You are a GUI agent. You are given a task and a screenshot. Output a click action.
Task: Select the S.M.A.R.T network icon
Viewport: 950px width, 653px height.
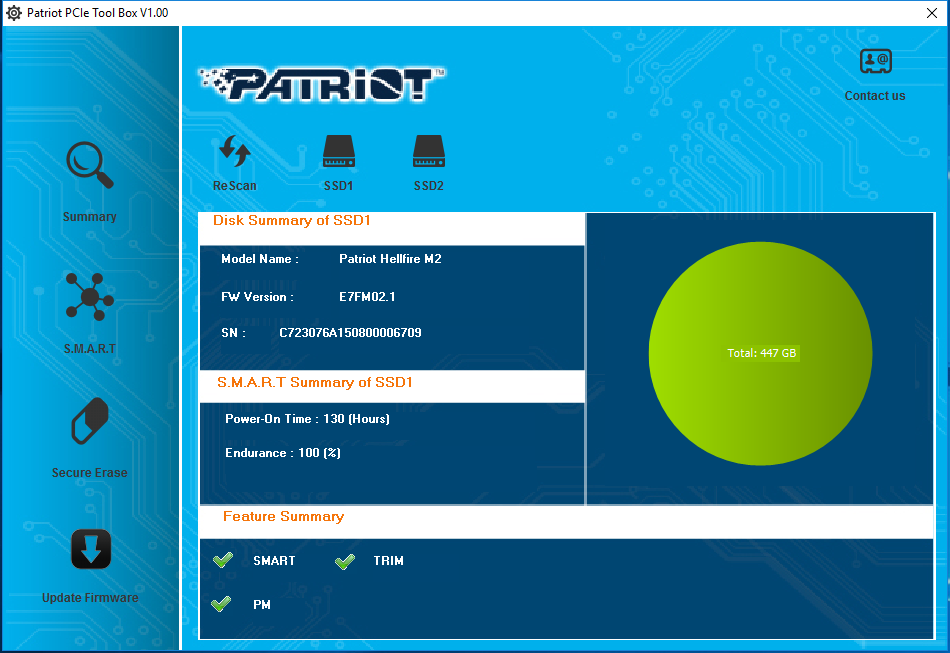[89, 297]
